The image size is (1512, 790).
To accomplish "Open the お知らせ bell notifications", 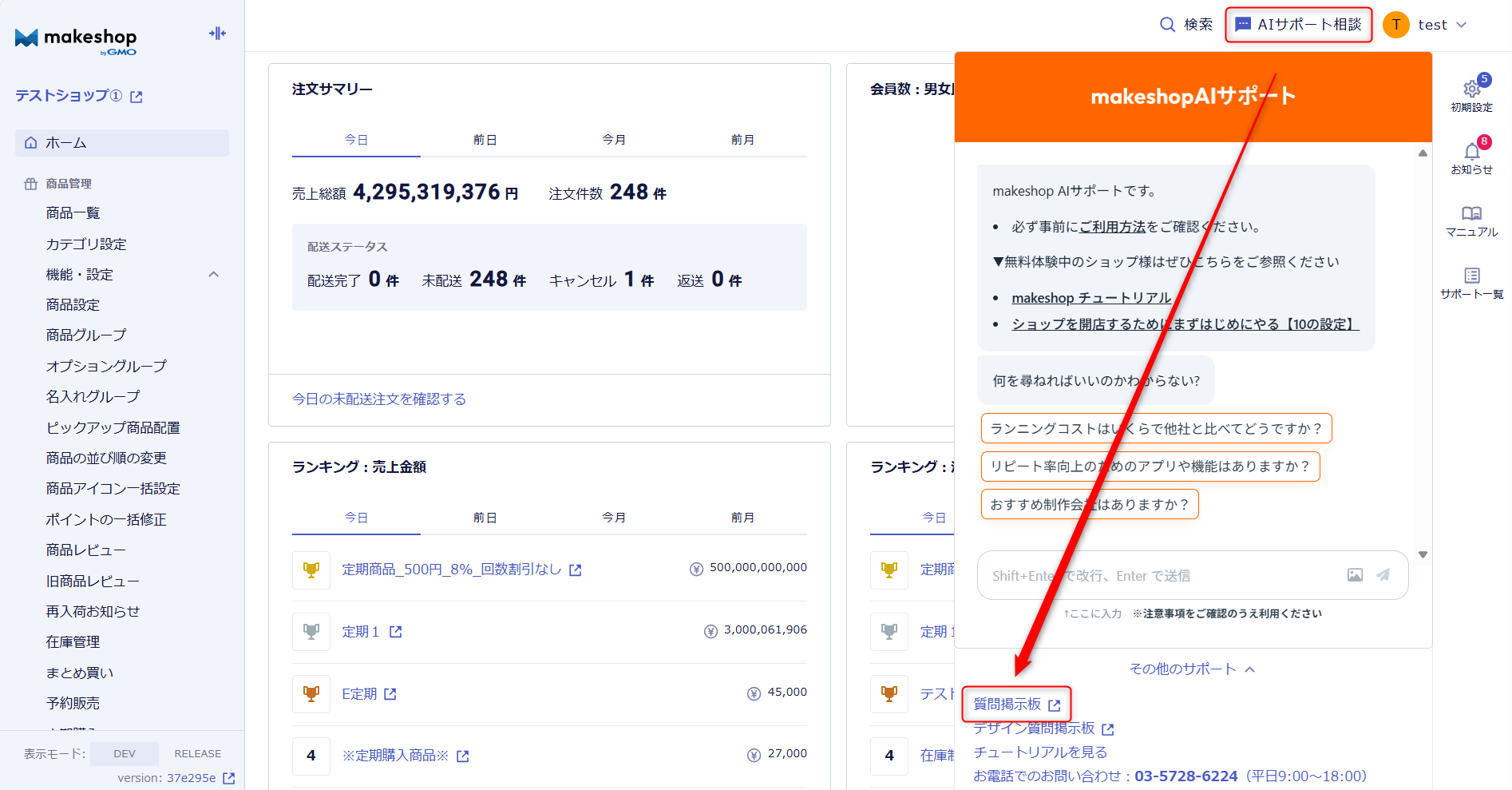I will (x=1471, y=152).
